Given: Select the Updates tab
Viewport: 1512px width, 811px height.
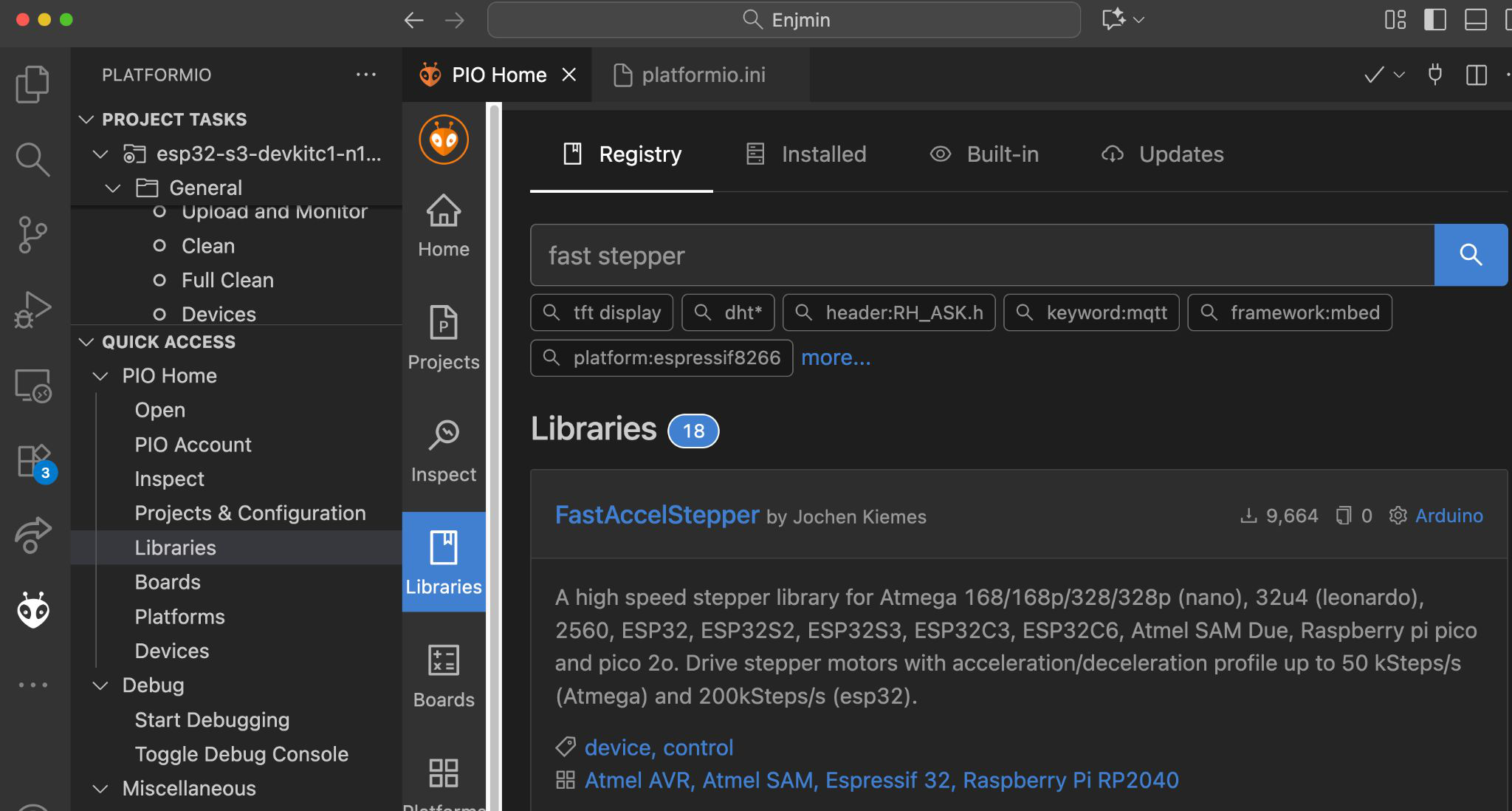Looking at the screenshot, I should point(1163,154).
